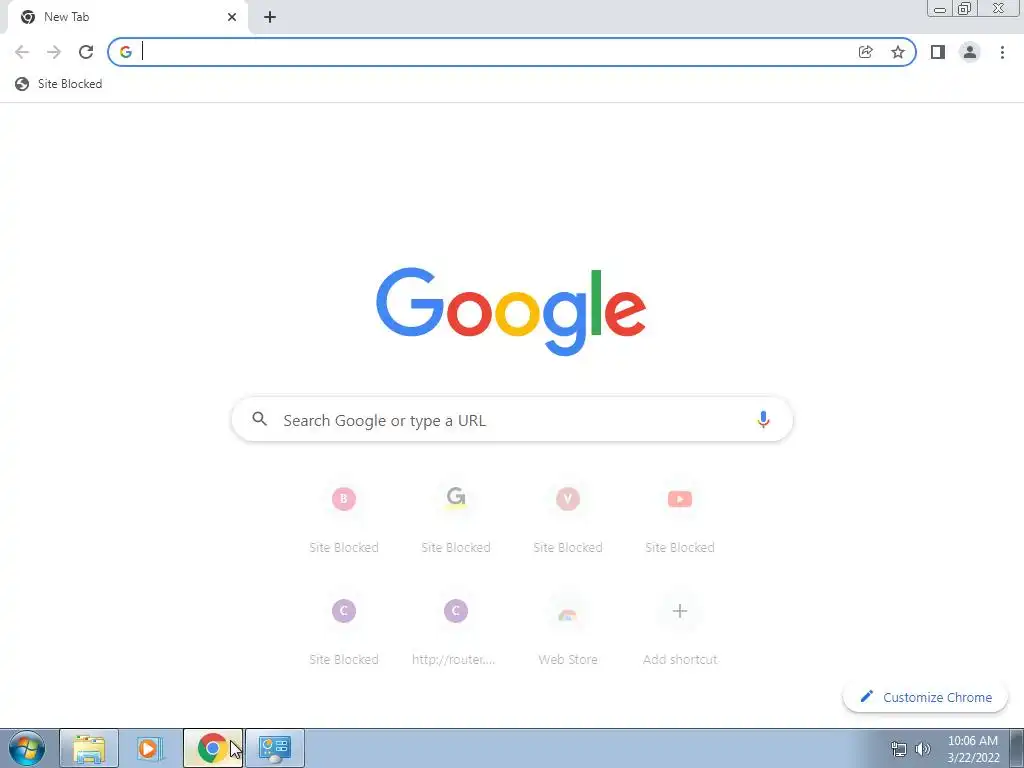Click the Chrome taskbar icon
This screenshot has width=1024, height=768.
pos(212,748)
